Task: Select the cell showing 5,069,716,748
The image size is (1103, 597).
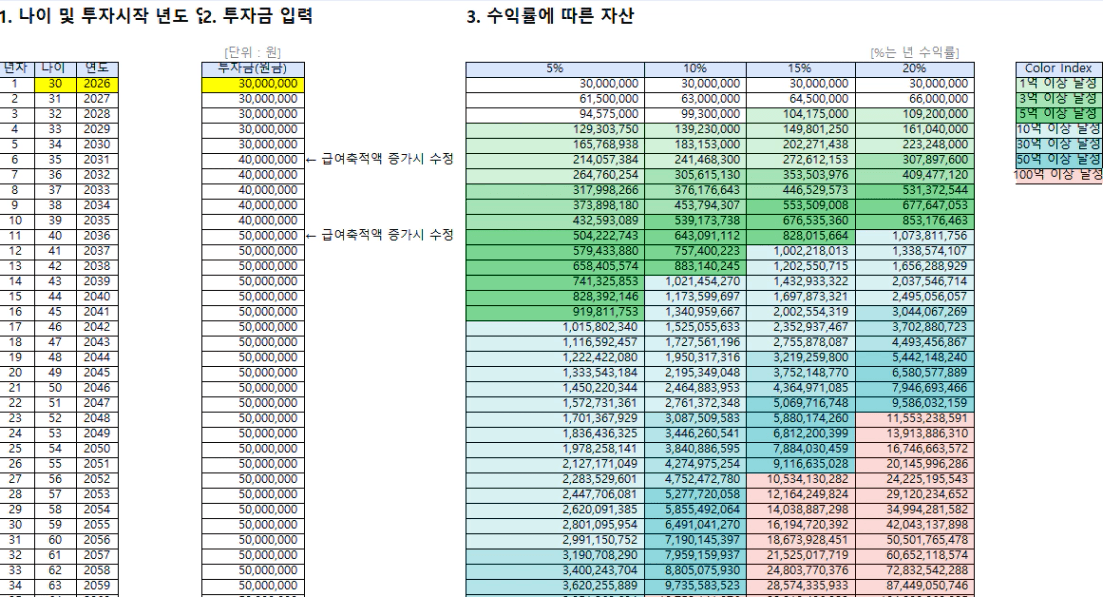Action: pyautogui.click(x=801, y=403)
